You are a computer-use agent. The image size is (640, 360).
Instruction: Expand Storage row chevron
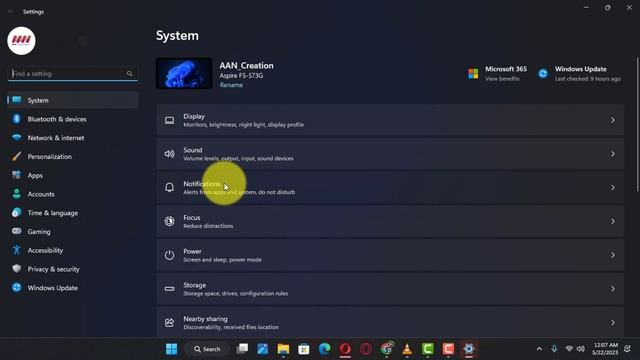point(613,289)
